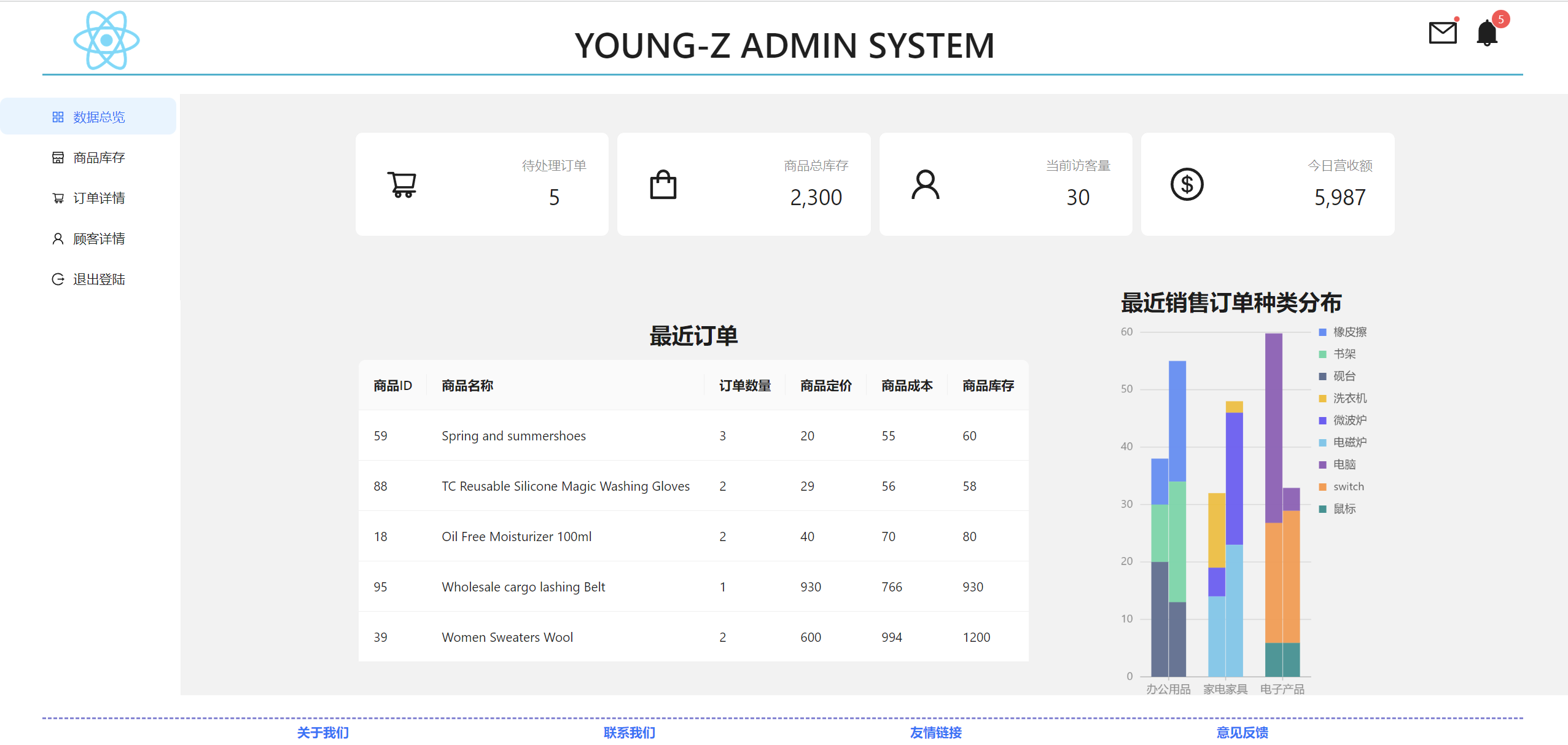Click the visitor user silhouette icon
Viewport: 1568px width, 745px height.
coord(926,184)
